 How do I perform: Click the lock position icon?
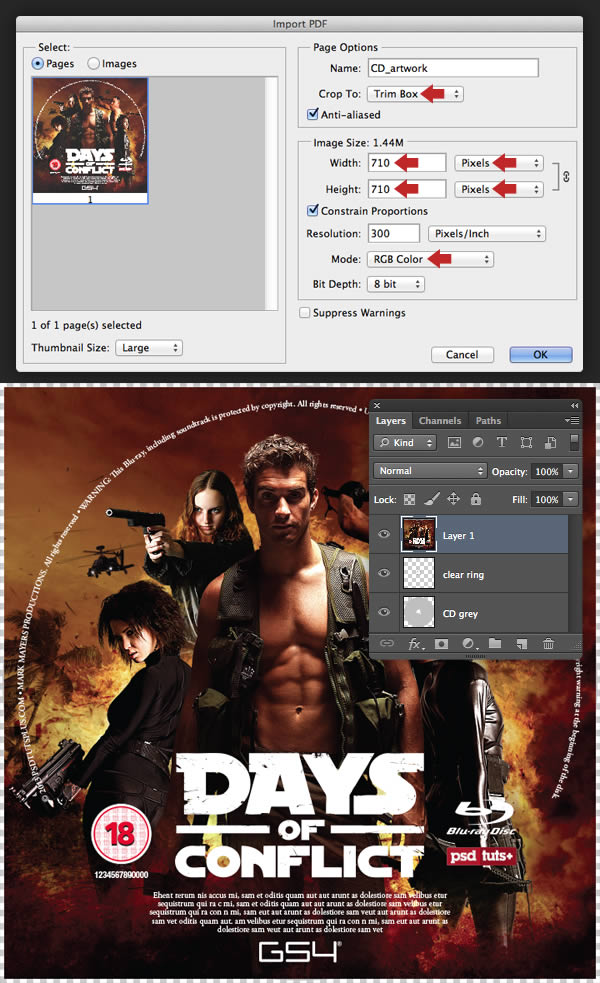(453, 499)
